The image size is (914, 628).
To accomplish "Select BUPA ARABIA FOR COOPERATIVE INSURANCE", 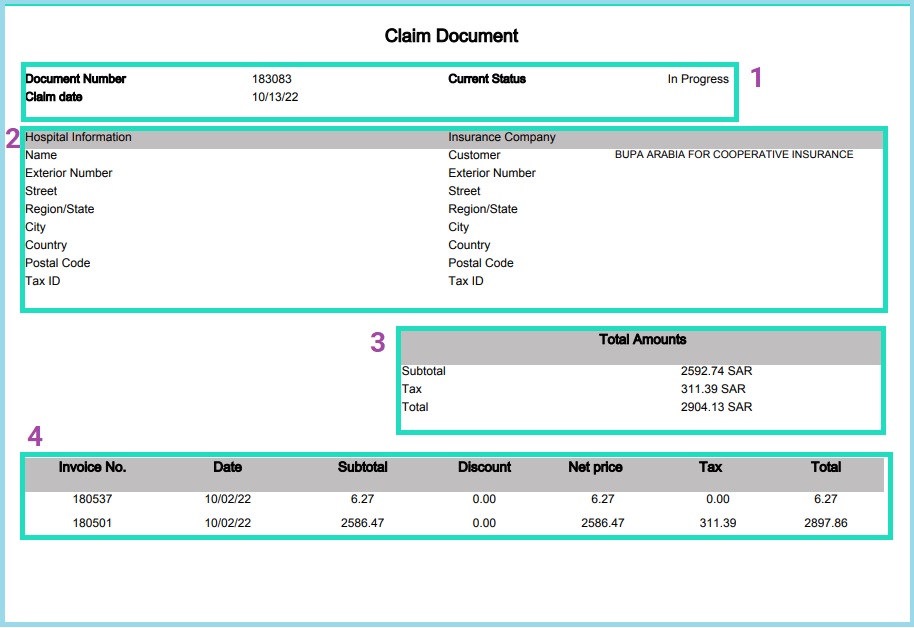I will [734, 155].
